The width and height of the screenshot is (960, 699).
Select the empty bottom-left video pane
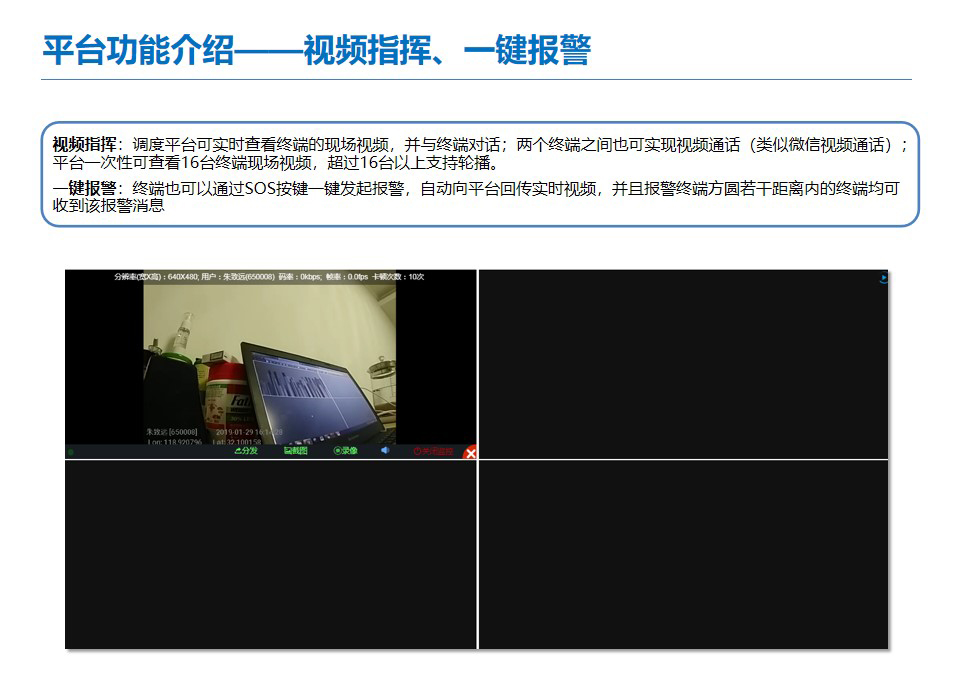271,554
